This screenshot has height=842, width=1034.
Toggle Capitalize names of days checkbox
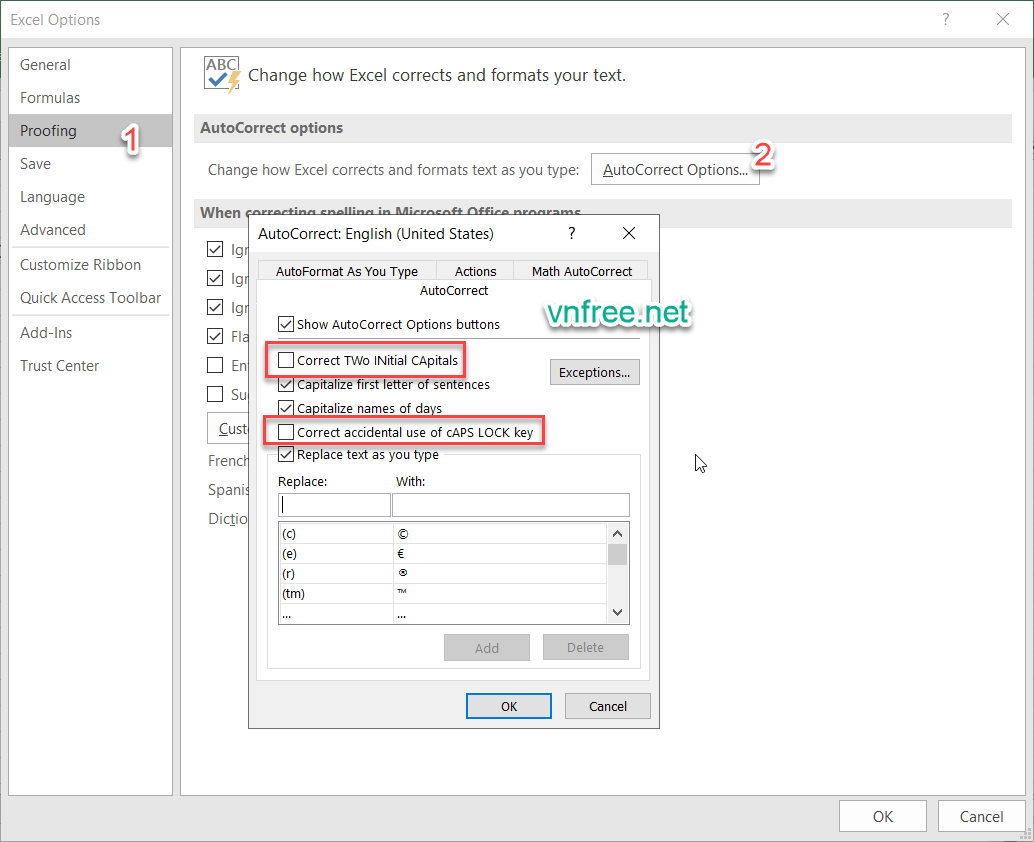pos(287,408)
